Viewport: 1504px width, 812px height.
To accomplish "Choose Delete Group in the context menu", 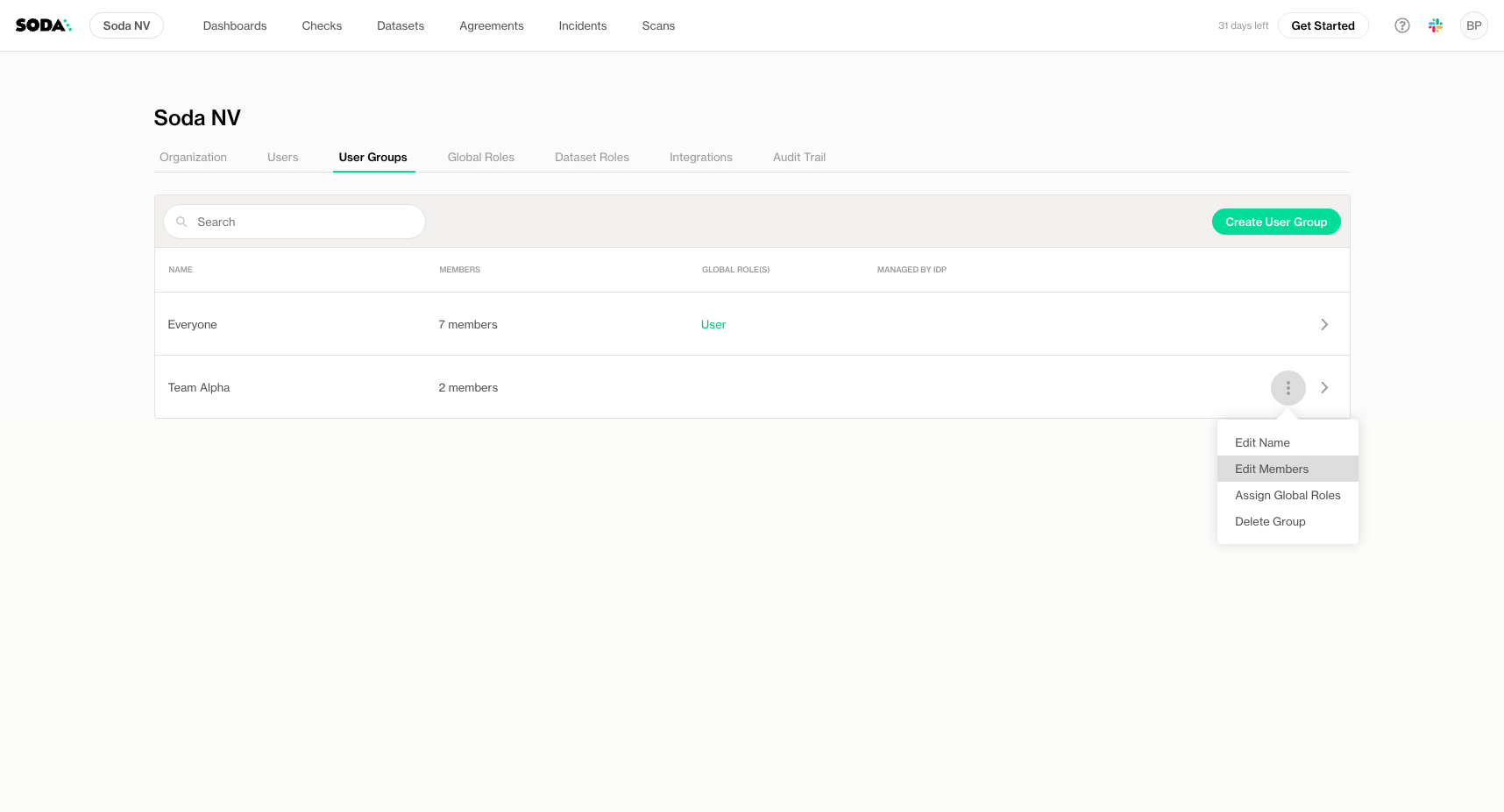I will point(1270,521).
